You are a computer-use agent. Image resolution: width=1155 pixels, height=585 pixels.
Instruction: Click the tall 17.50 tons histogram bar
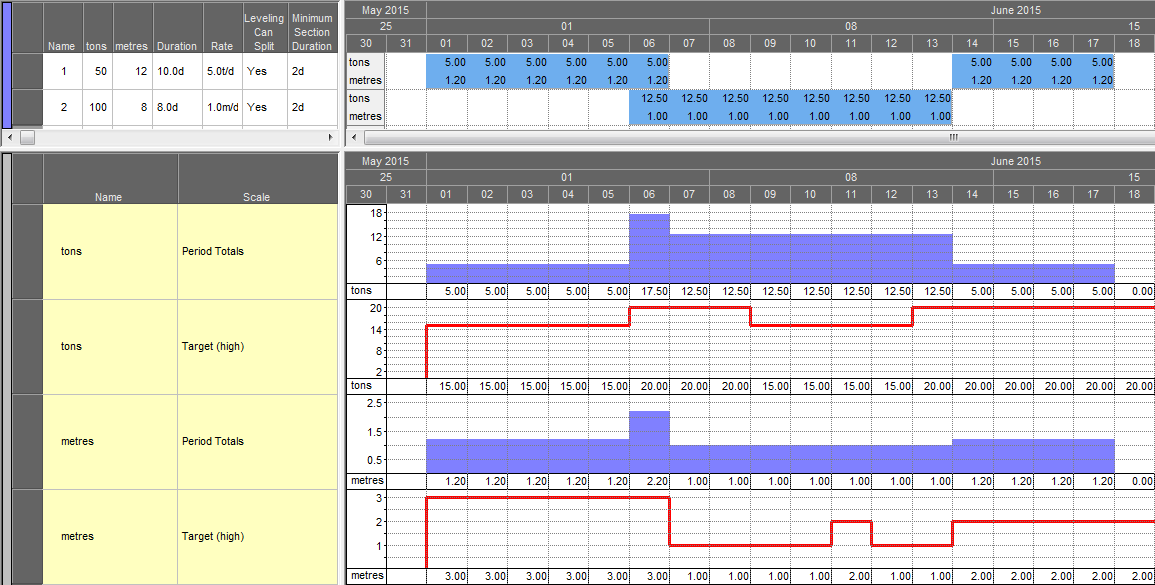click(x=649, y=245)
